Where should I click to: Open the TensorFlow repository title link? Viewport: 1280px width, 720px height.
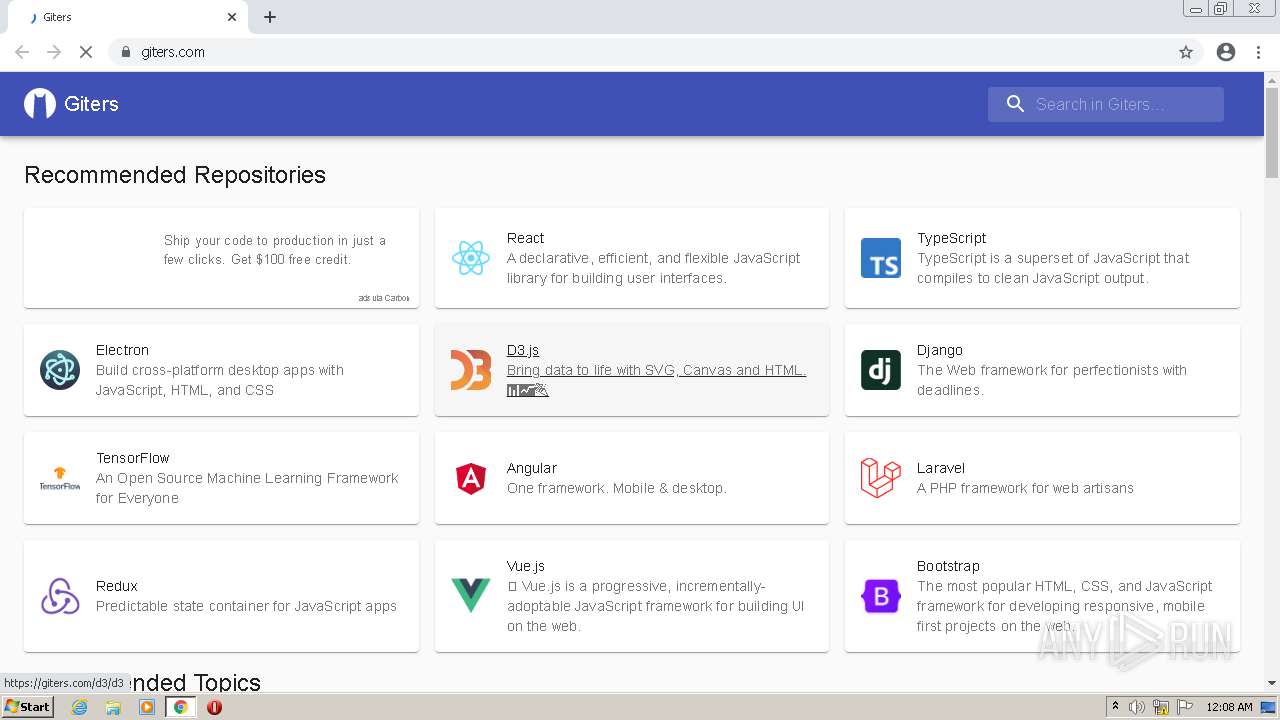(133, 458)
